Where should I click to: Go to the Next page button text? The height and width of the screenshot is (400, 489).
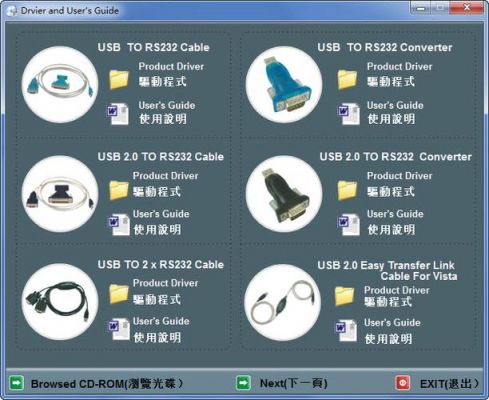pyautogui.click(x=293, y=383)
